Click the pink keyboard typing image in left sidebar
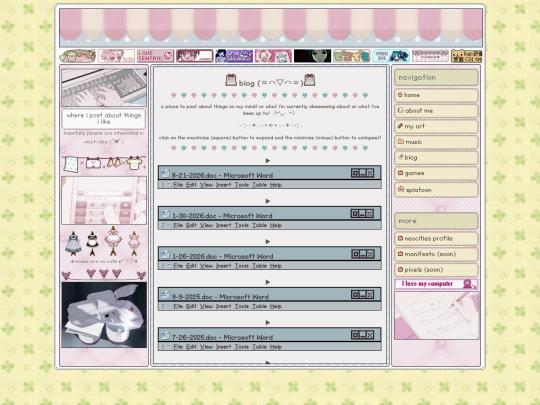 click(104, 87)
